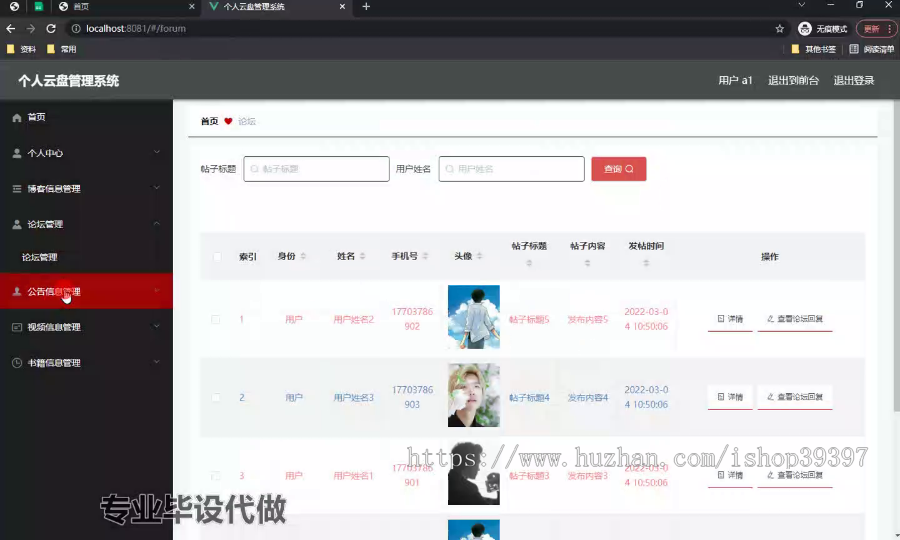Screen dimensions: 900x540
Task: Open the browser tab search dropdown
Action: tap(802, 5)
